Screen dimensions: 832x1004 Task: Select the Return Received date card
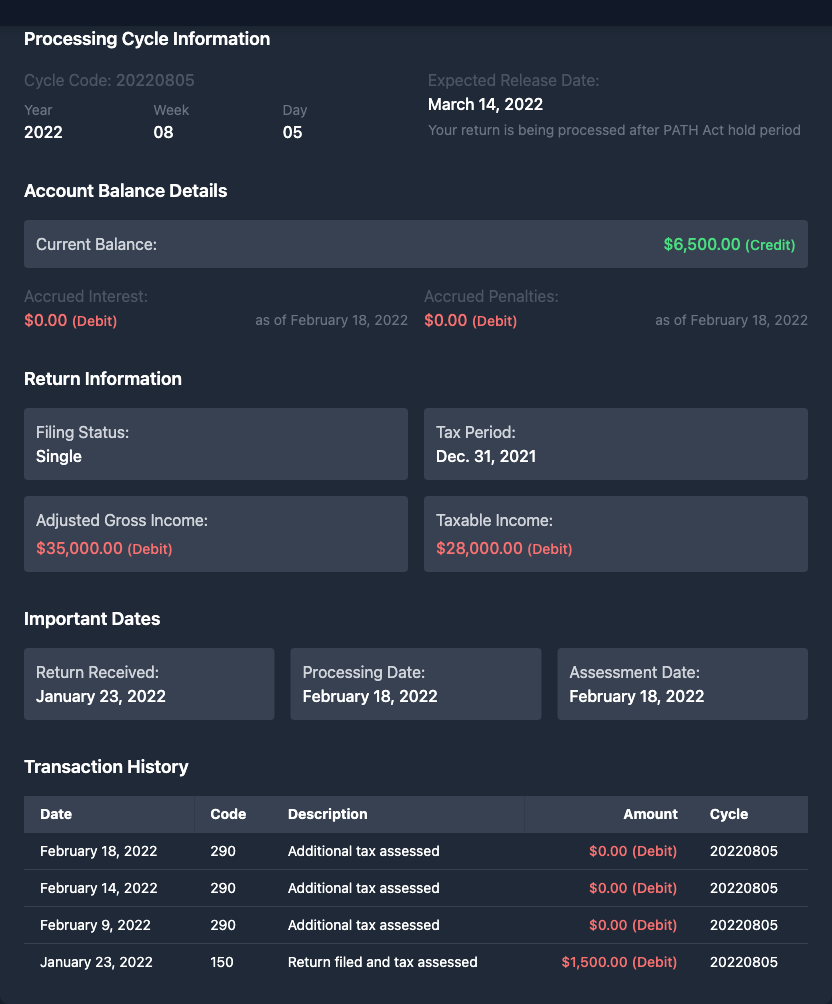click(149, 684)
